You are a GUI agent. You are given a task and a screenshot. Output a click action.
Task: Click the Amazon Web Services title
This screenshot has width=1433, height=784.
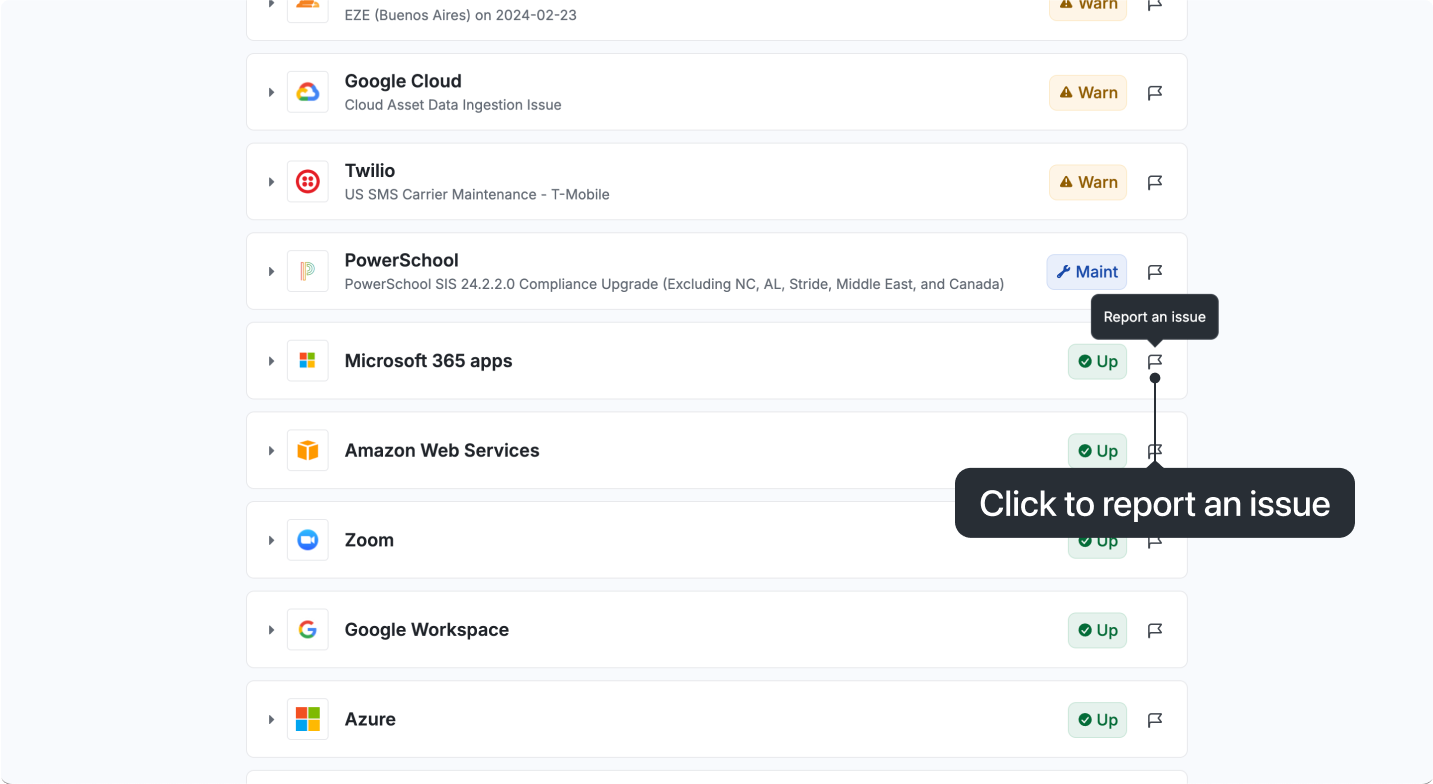442,451
